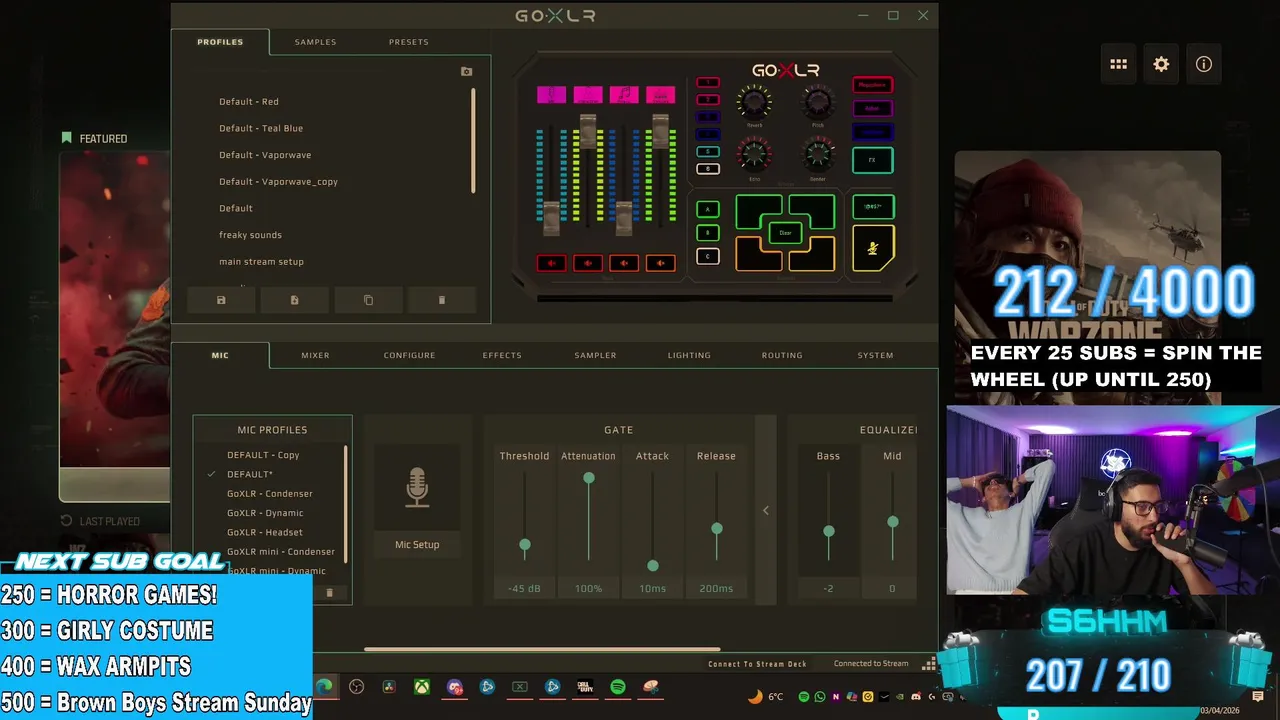Select sampler bank A button
1280x720 pixels.
click(707, 209)
